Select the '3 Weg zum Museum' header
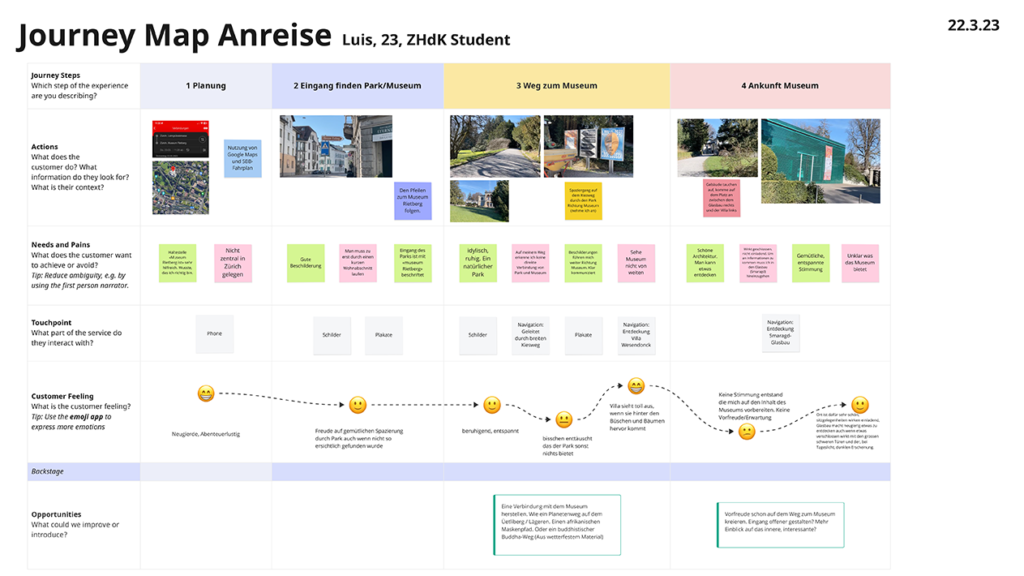The image size is (1024, 576). coord(555,86)
